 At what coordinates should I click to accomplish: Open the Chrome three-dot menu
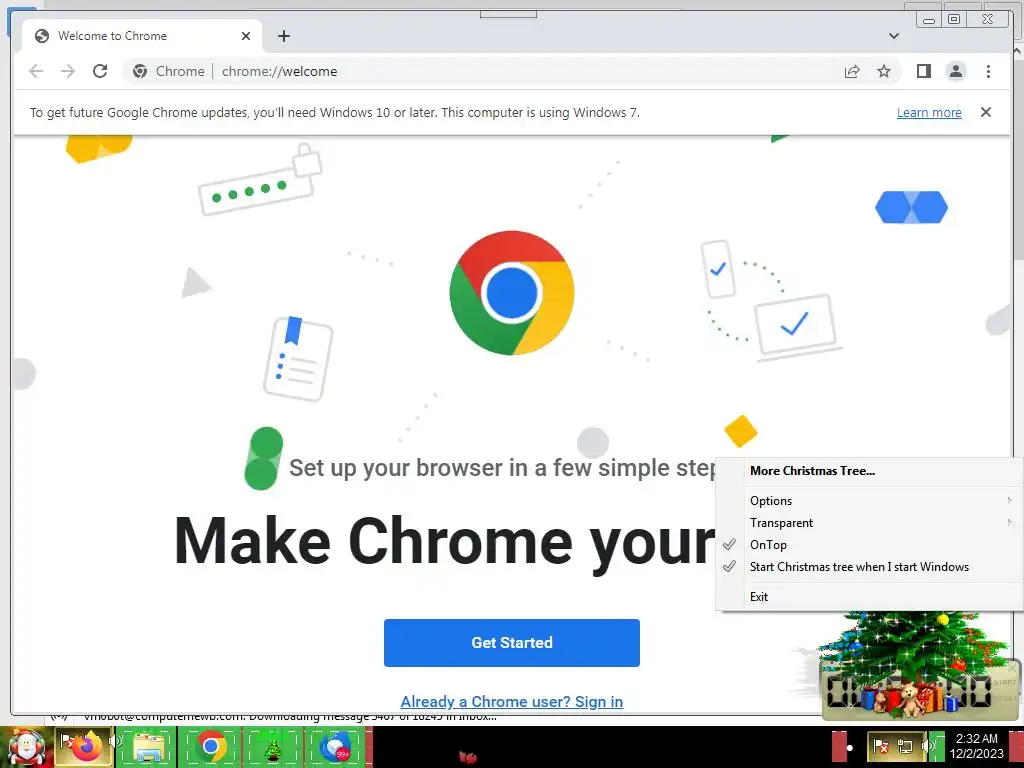[988, 71]
